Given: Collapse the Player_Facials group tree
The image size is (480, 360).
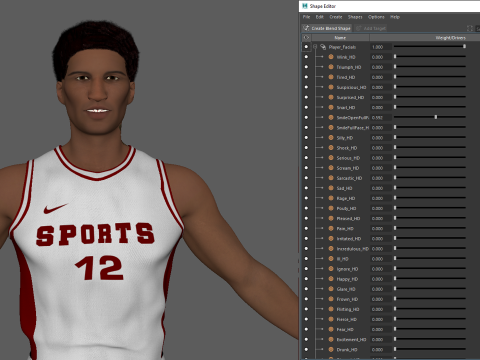Looking at the screenshot, I should 315,47.
